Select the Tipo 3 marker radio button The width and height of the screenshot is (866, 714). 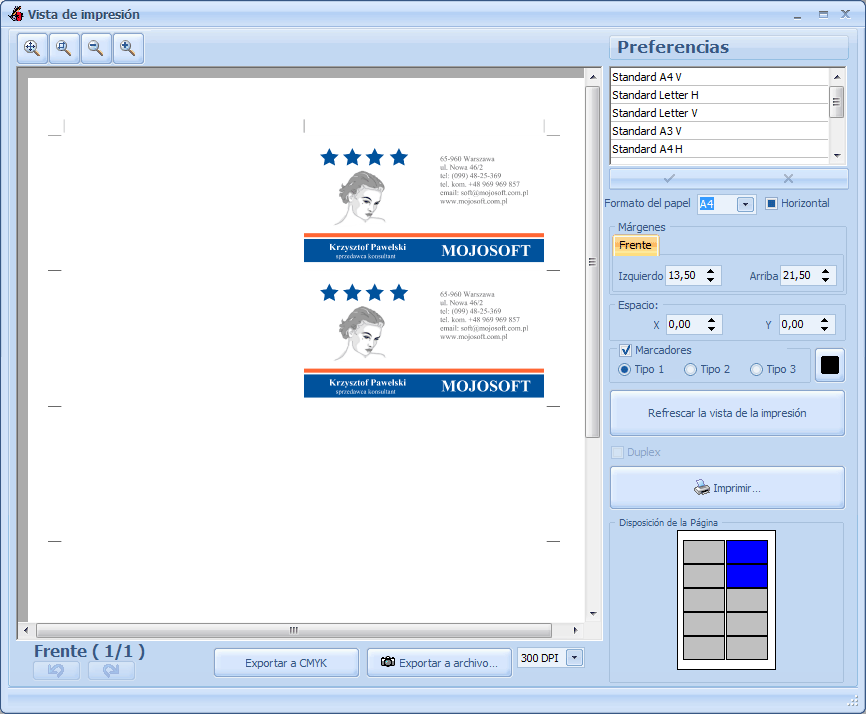(756, 369)
